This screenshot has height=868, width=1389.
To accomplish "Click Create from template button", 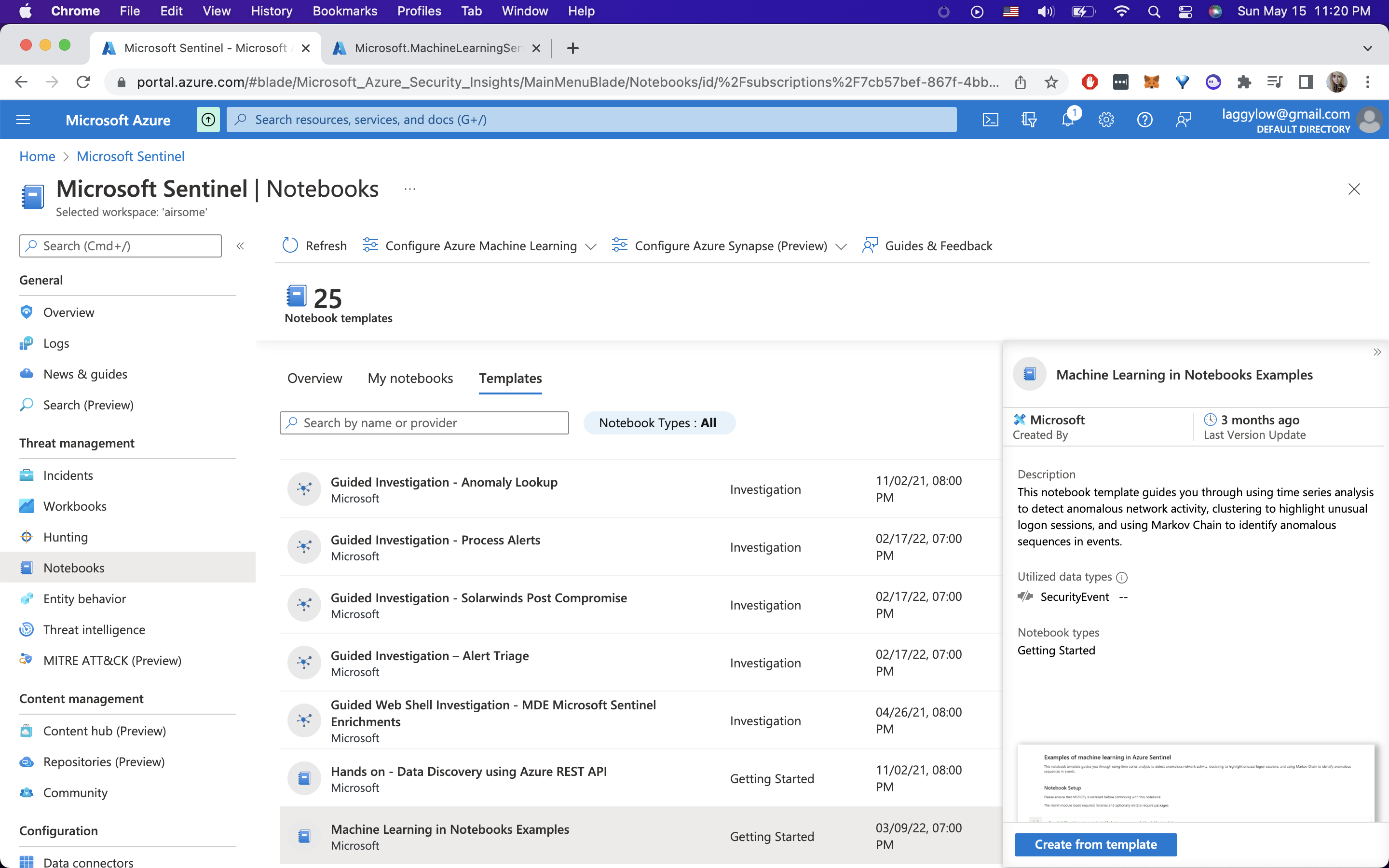I will (1095, 844).
